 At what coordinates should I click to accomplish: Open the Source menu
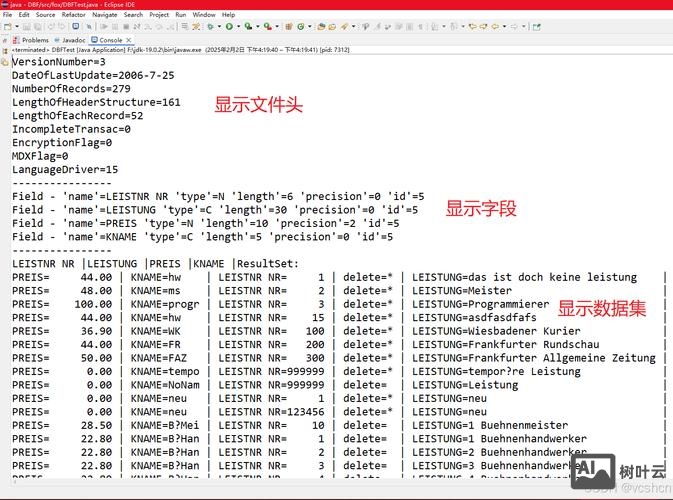click(45, 15)
